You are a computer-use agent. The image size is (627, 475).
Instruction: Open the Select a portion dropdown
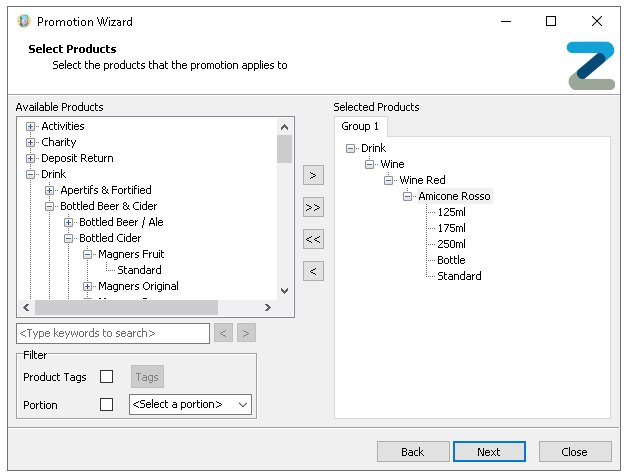click(190, 405)
